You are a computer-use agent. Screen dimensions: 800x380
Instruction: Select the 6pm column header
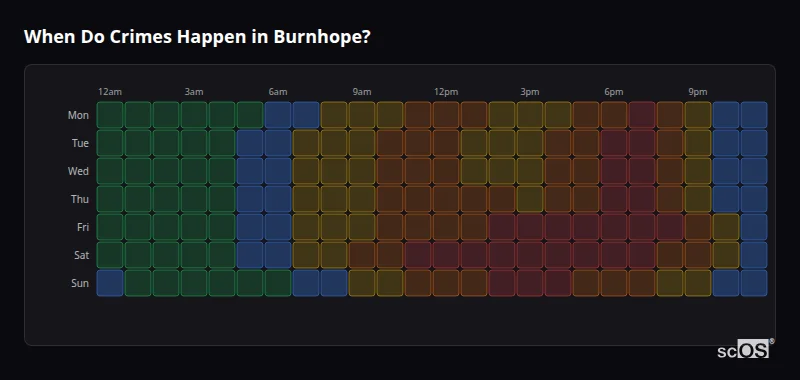[614, 92]
